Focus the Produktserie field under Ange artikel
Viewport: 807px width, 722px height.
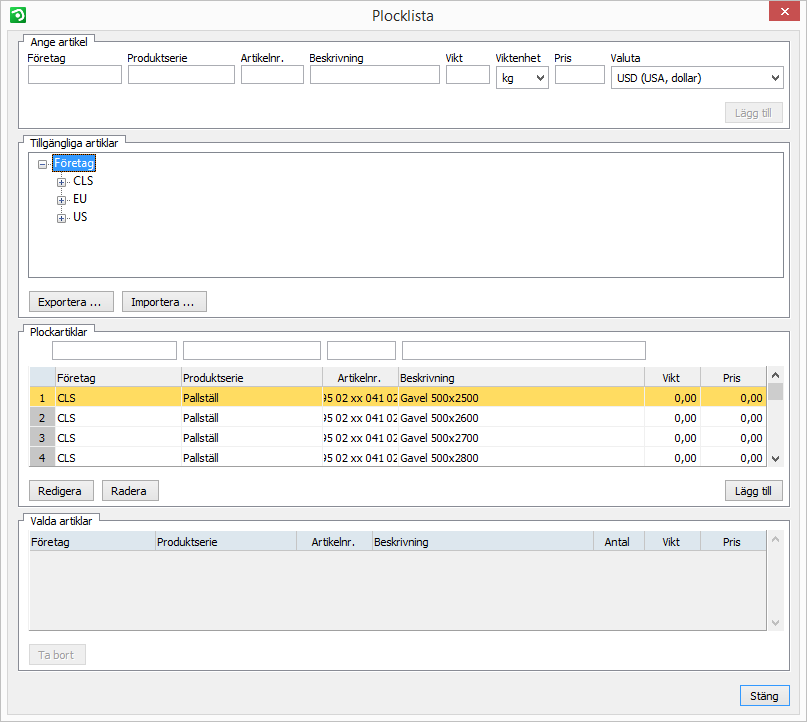[x=181, y=75]
